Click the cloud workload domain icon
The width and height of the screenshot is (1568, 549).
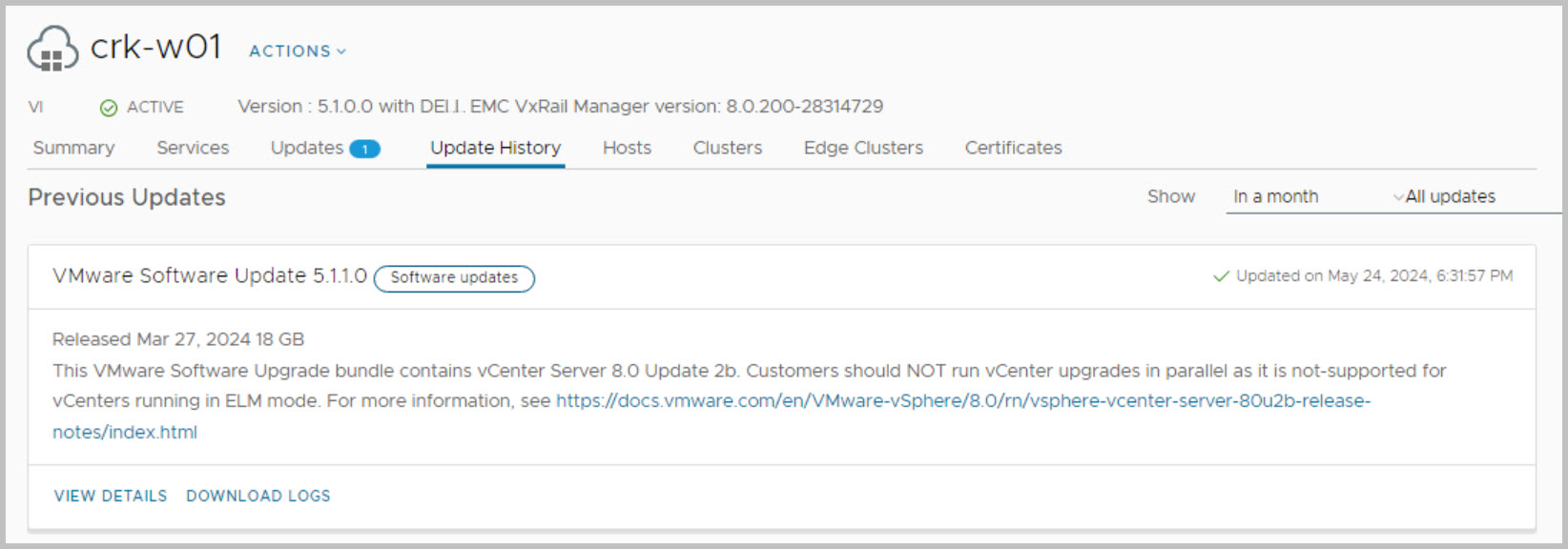(52, 49)
